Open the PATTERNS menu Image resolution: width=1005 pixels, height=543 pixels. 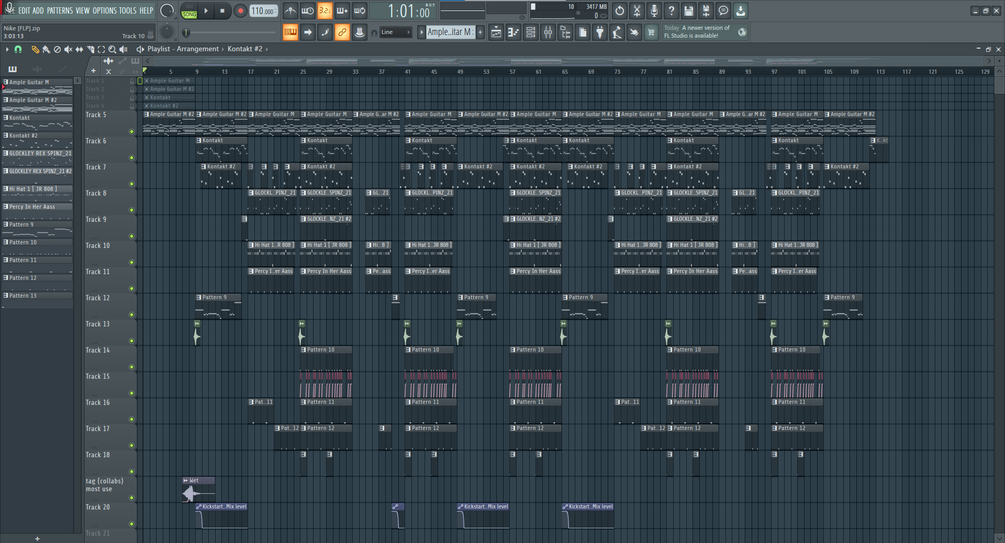tap(60, 10)
